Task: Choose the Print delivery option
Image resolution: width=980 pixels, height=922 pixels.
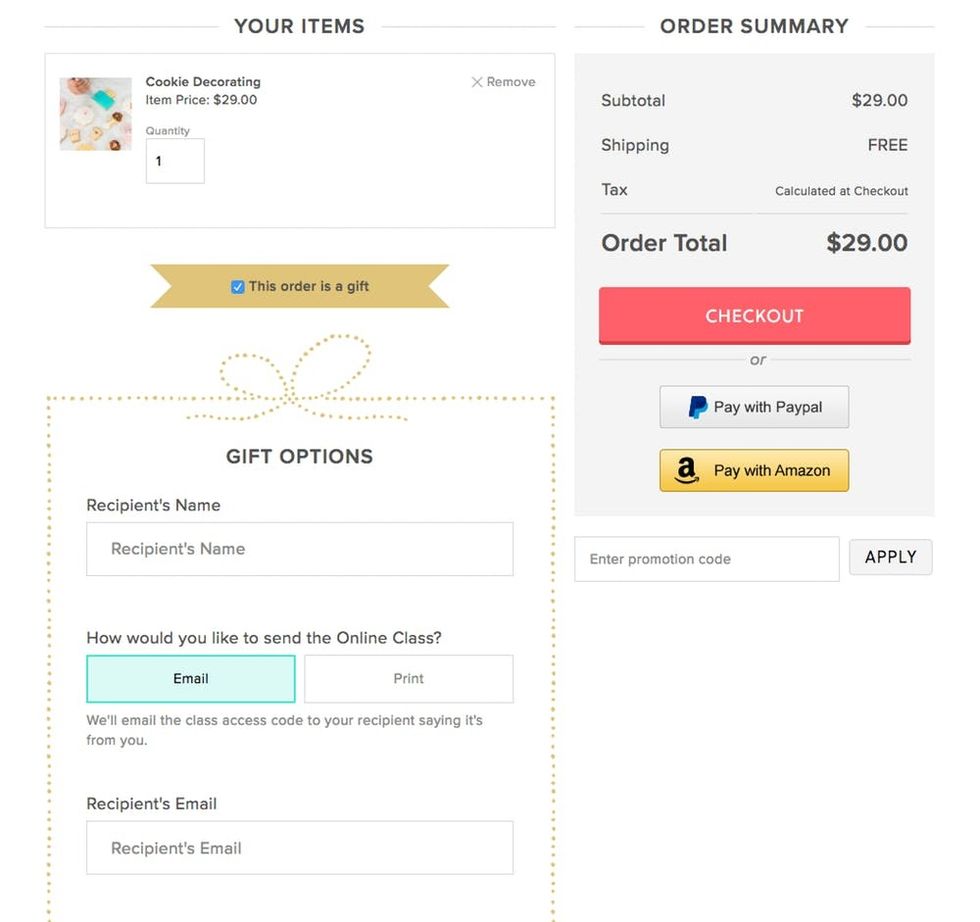Action: [x=408, y=679]
